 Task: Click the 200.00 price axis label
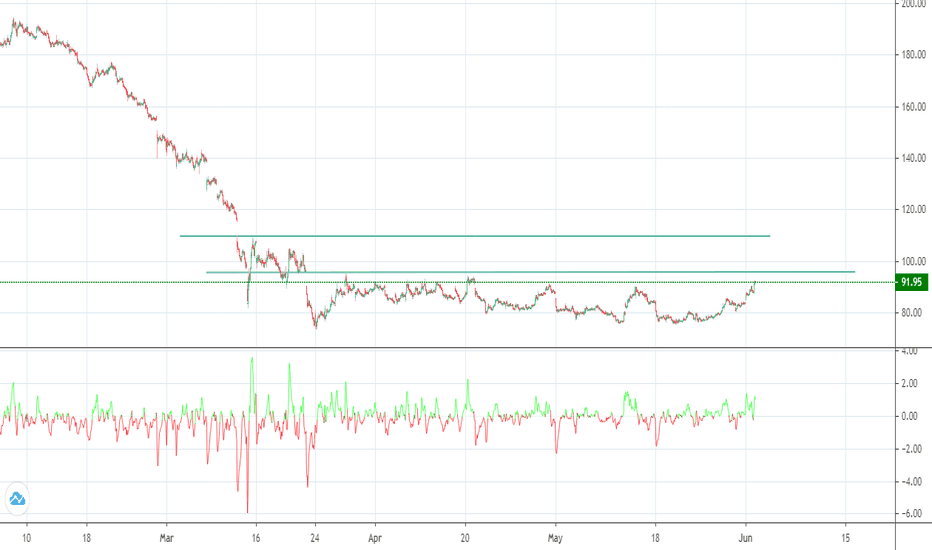[914, 4]
